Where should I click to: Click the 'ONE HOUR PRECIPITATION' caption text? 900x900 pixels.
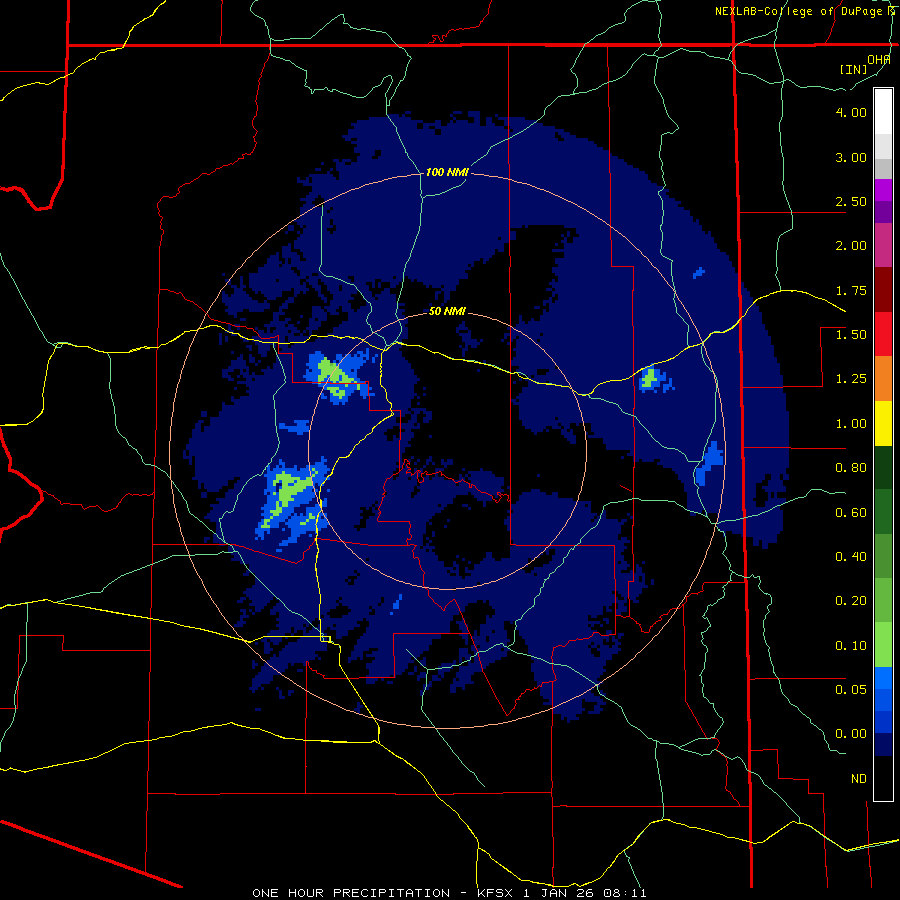coord(351,893)
